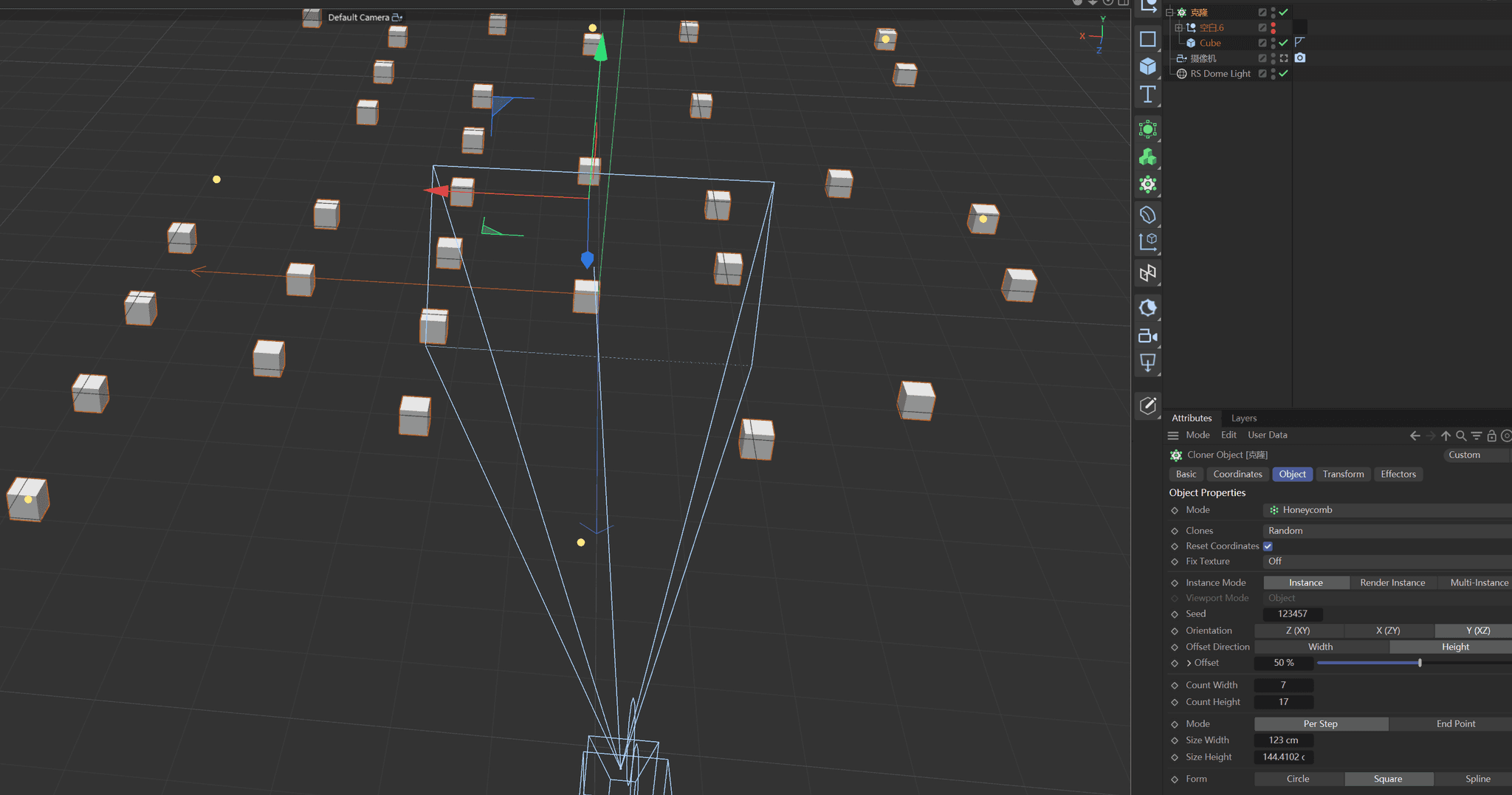Select the RS Dome Light object
This screenshot has height=795, width=1512.
point(1220,73)
